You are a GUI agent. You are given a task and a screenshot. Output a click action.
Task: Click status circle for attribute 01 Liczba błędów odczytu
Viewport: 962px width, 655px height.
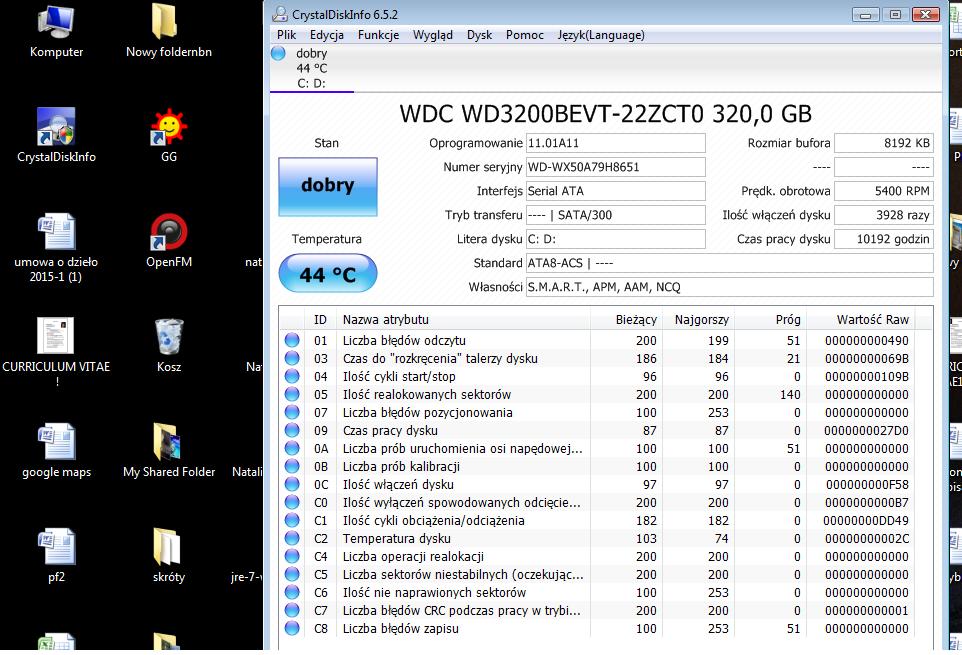point(292,340)
